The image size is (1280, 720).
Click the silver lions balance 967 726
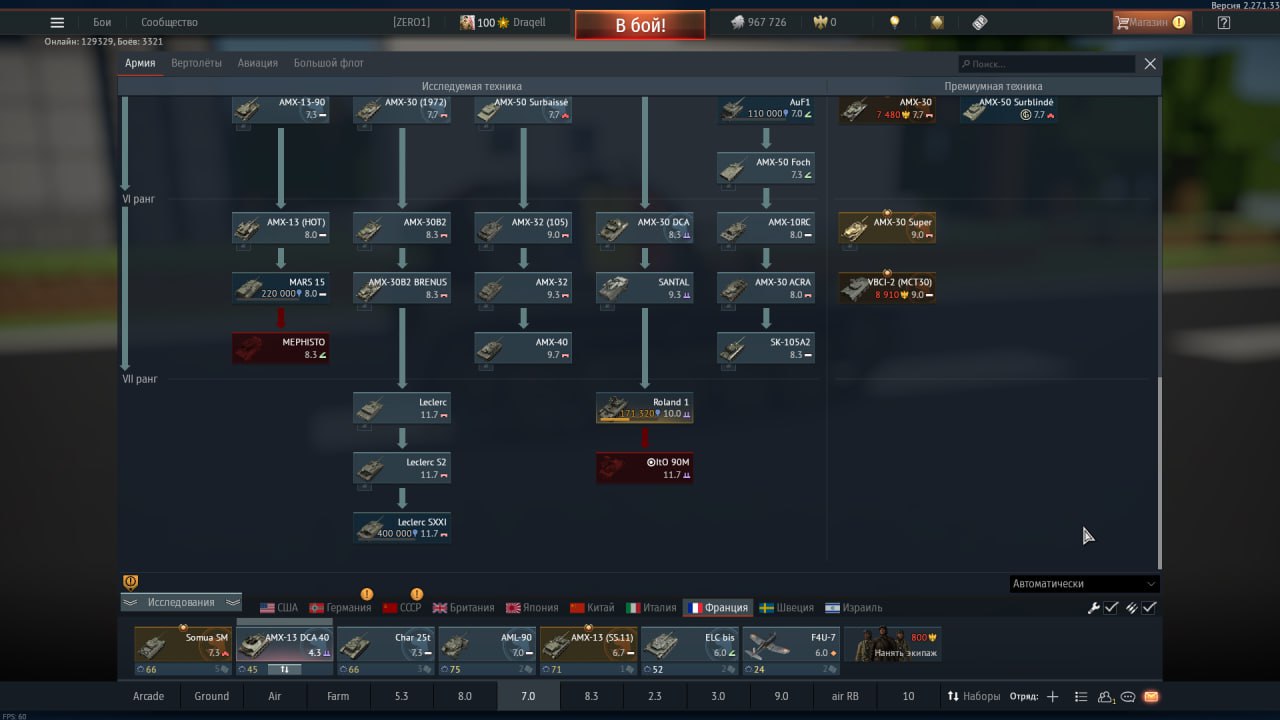coord(758,22)
